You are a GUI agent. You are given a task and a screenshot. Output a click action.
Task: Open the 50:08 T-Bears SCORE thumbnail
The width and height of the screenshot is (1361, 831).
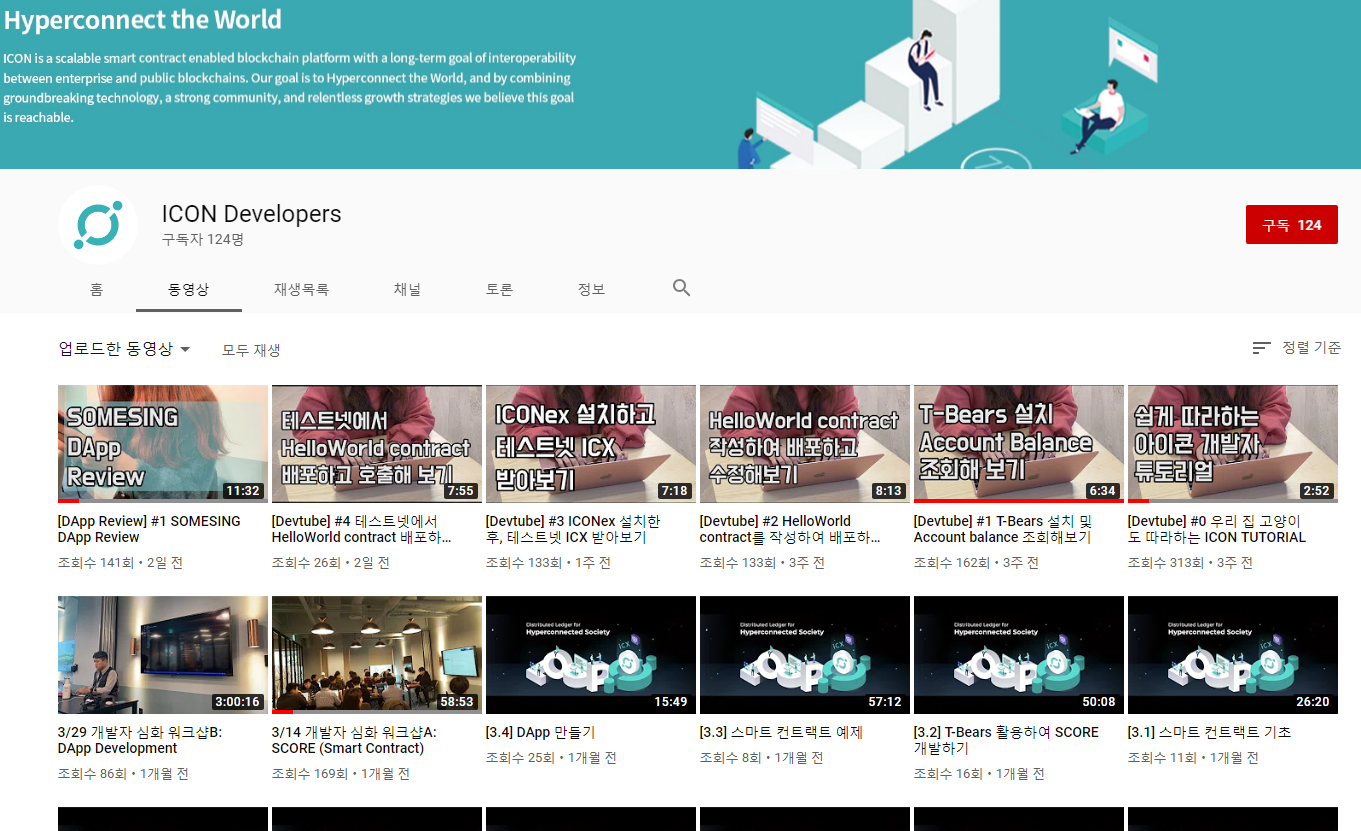(1019, 655)
